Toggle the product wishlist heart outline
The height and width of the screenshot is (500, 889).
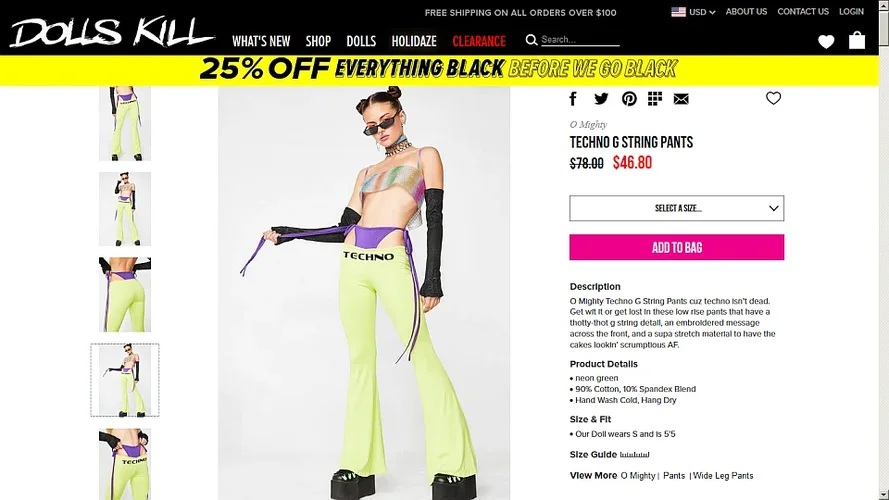pyautogui.click(x=773, y=98)
